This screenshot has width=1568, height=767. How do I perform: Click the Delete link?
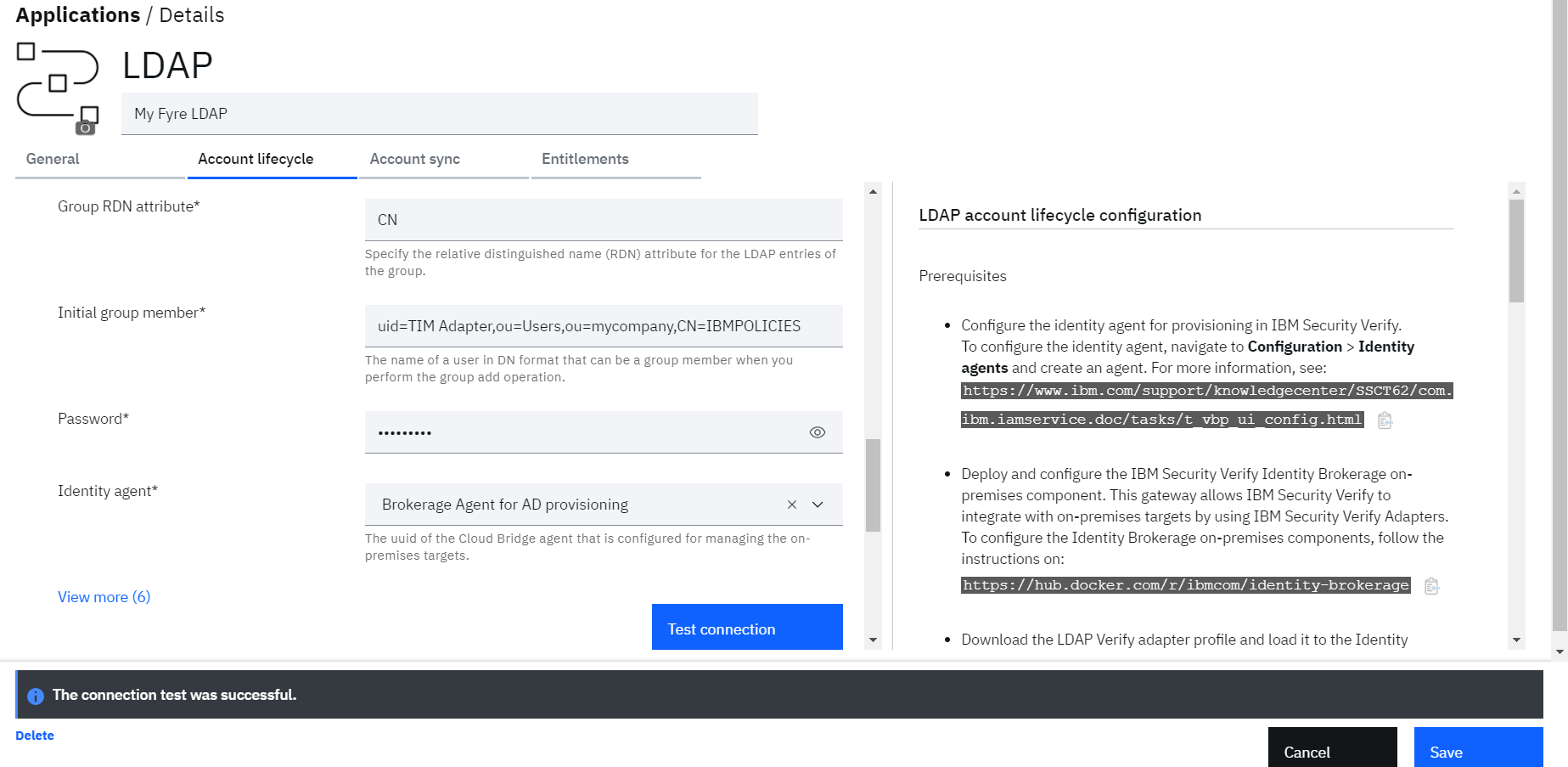click(35, 736)
